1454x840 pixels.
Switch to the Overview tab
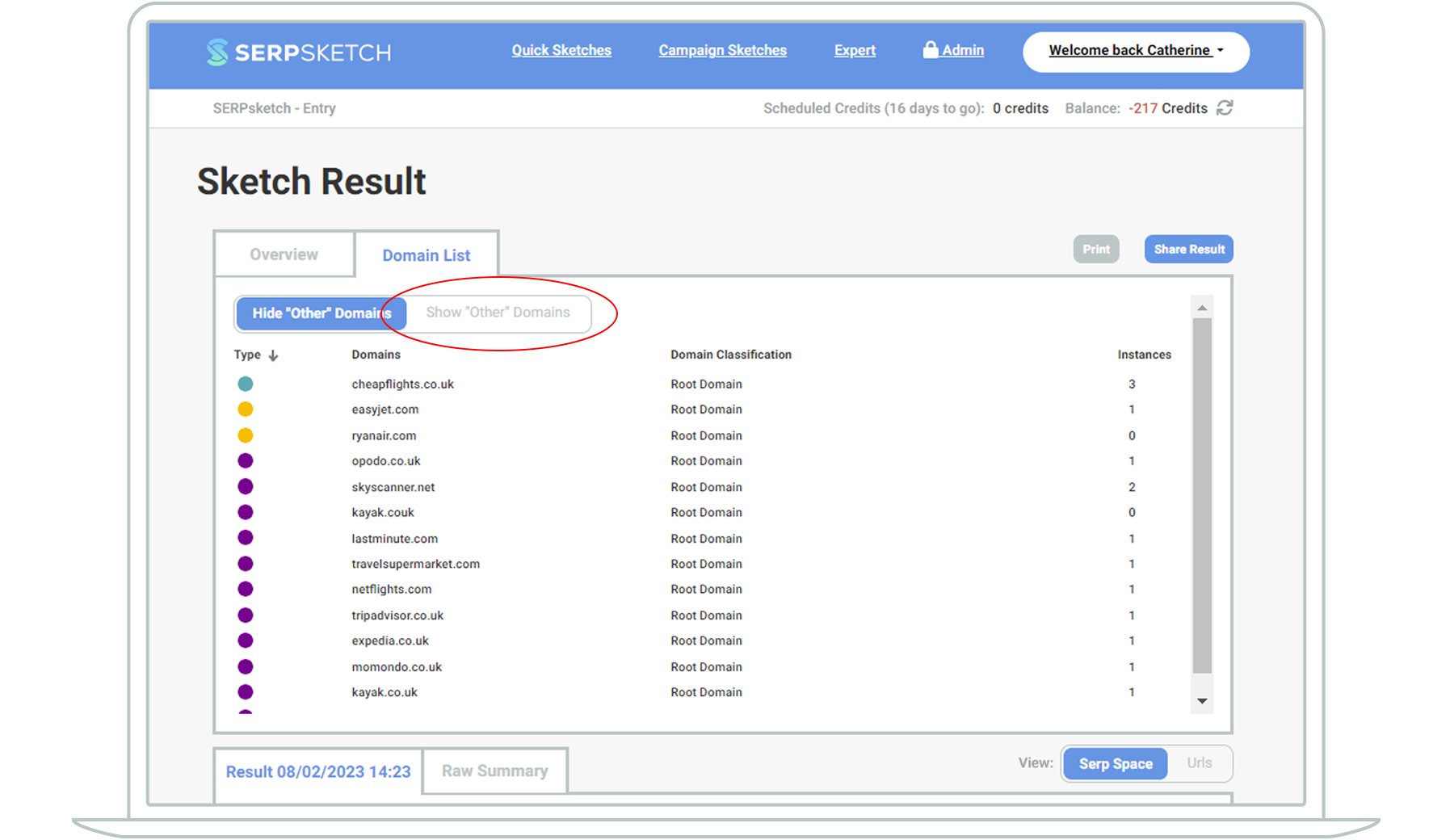(284, 255)
